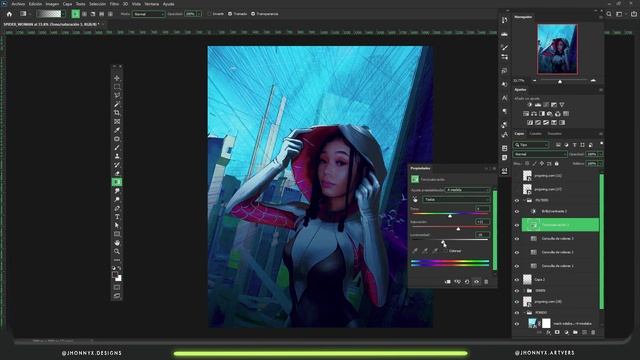The image size is (640, 360).
Task: Select the Lasso tool
Action: point(117,95)
